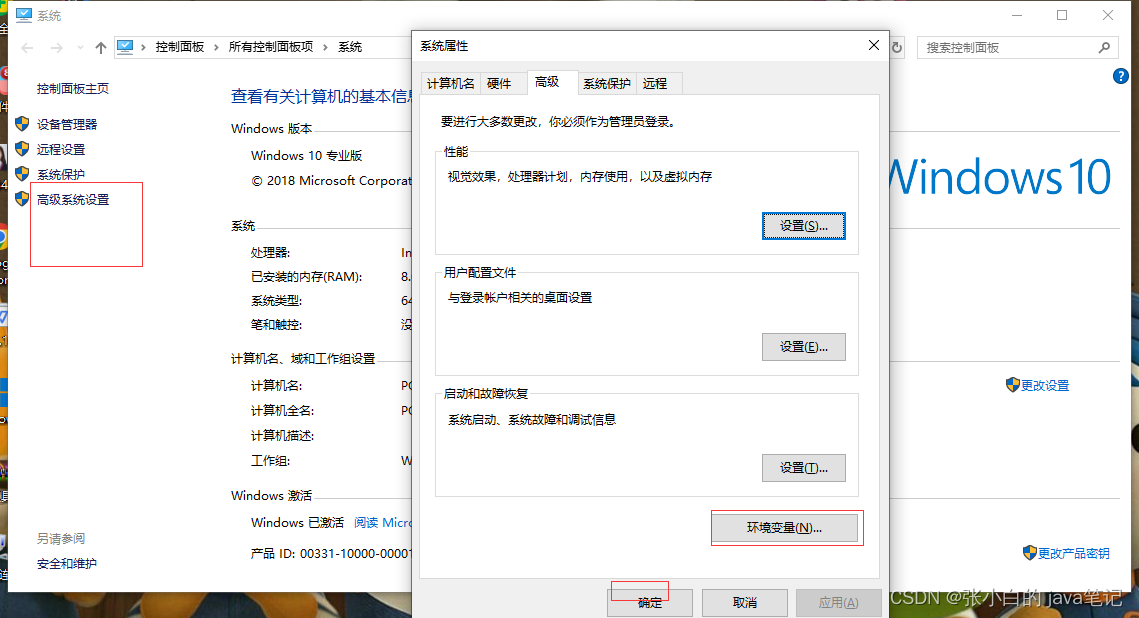Click the shield icon beside 更改设置

point(1013,385)
